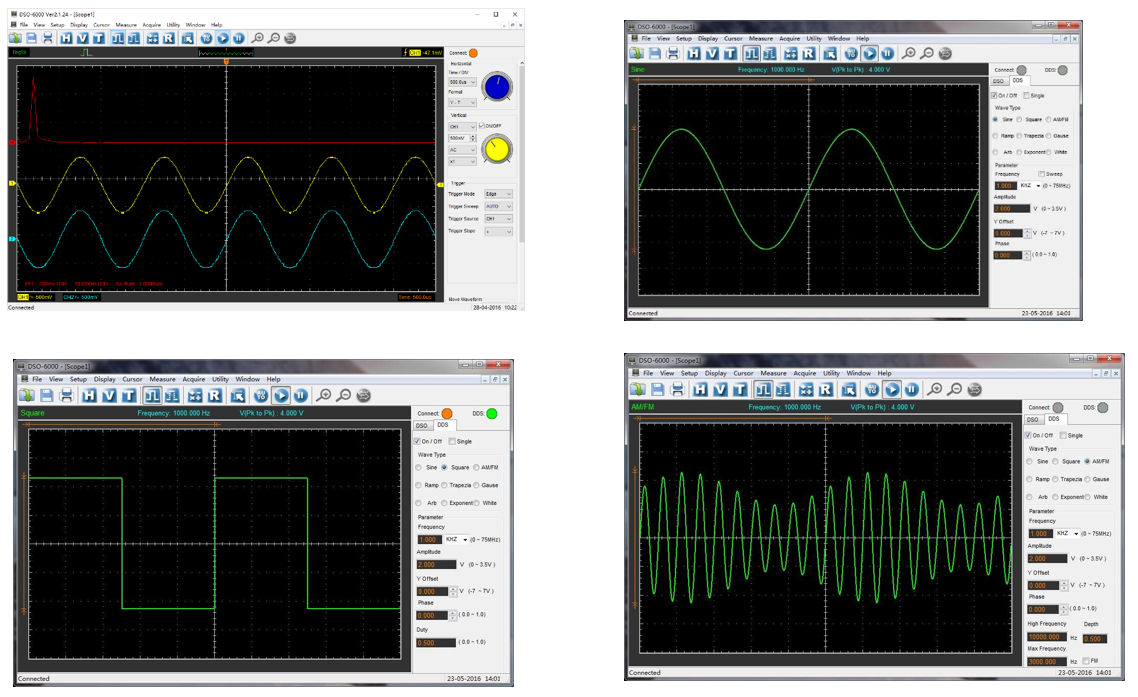Image resolution: width=1138 pixels, height=697 pixels.
Task: Click the save disk icon in Sine window toolbar
Action: pyautogui.click(x=656, y=53)
